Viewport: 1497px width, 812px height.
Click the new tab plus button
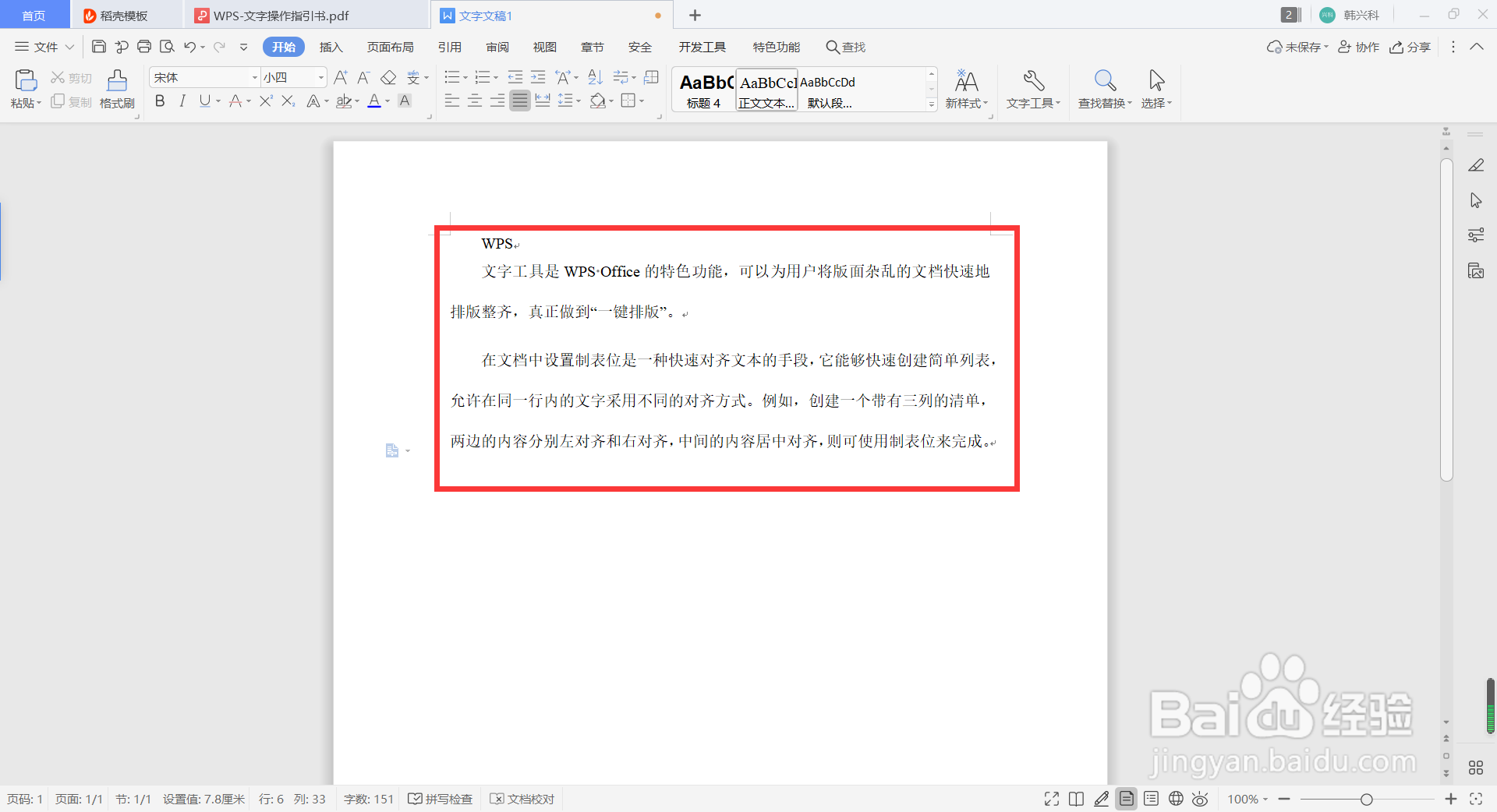tap(695, 15)
